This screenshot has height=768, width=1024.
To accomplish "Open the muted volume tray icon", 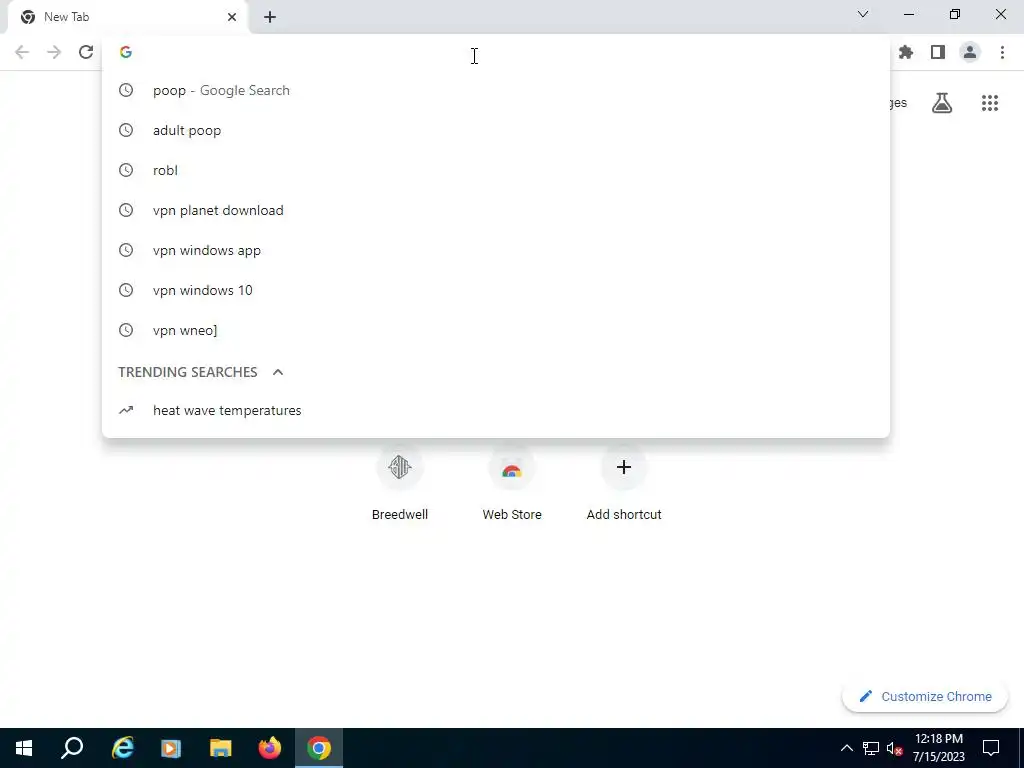I will click(x=894, y=748).
